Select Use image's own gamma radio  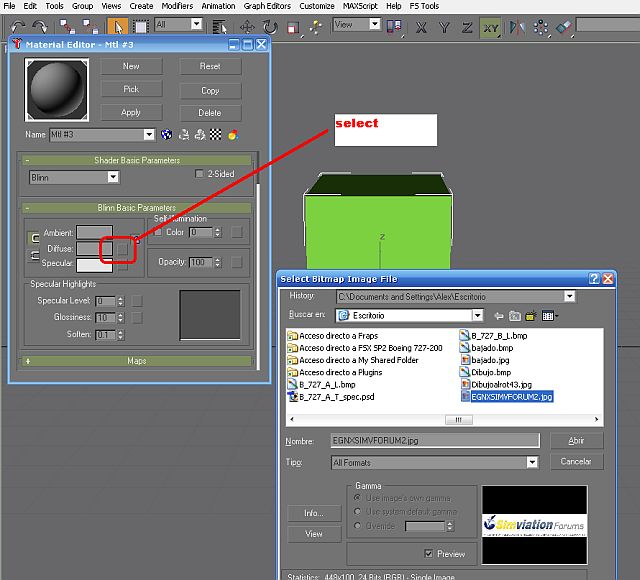(358, 498)
